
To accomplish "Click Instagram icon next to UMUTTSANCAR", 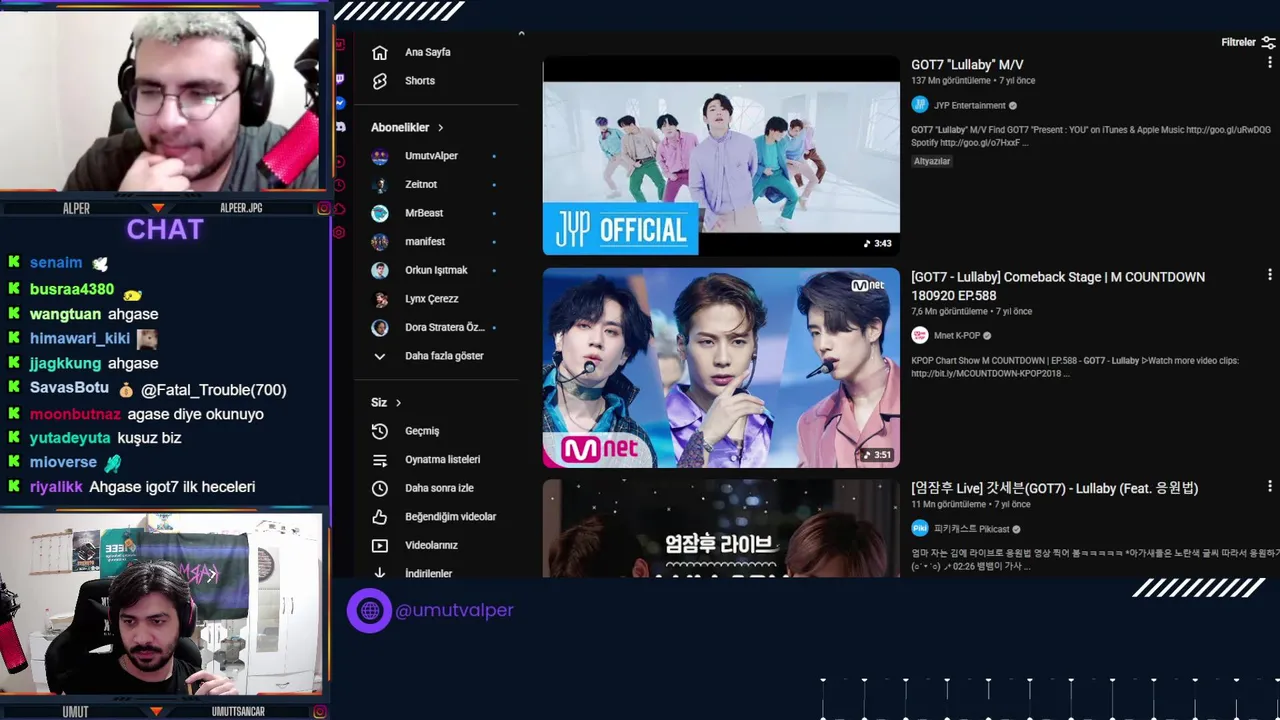I will tap(320, 712).
